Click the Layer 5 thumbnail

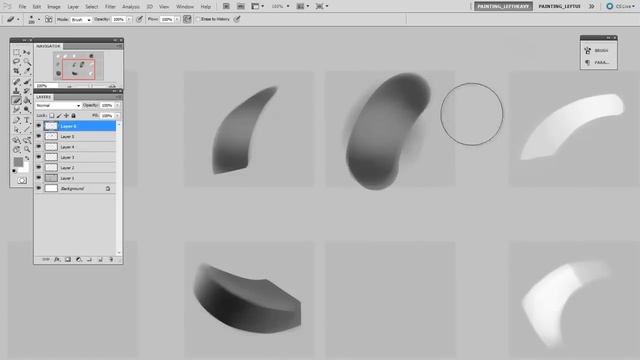point(51,136)
